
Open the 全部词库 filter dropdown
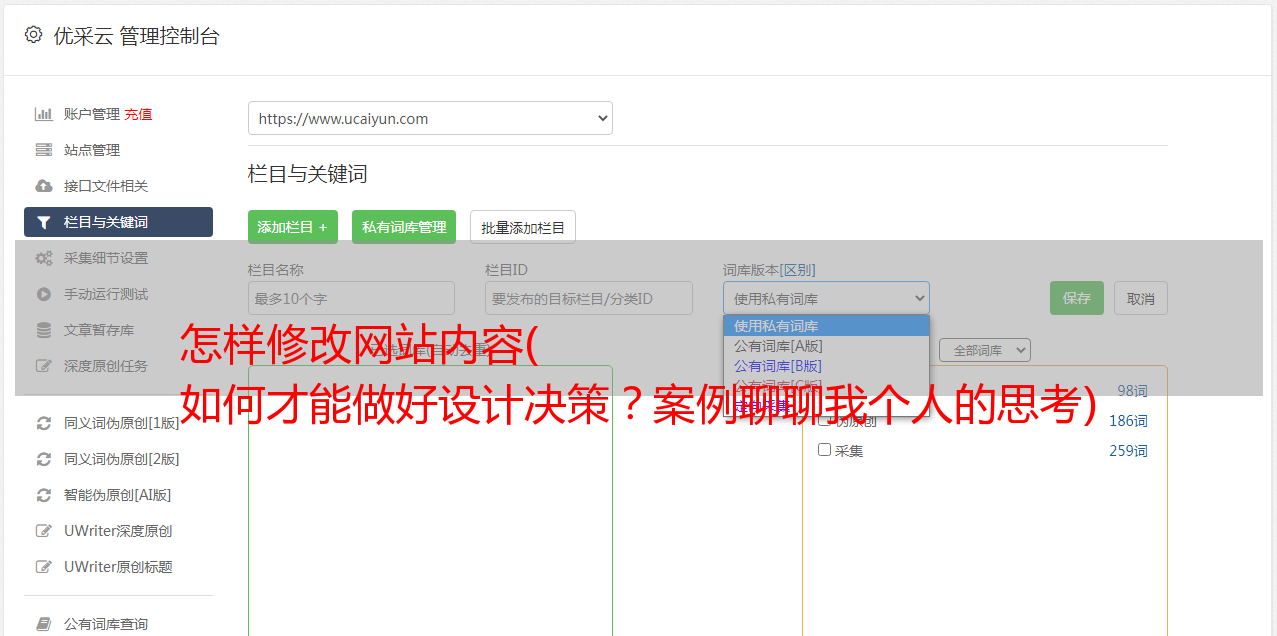click(985, 350)
